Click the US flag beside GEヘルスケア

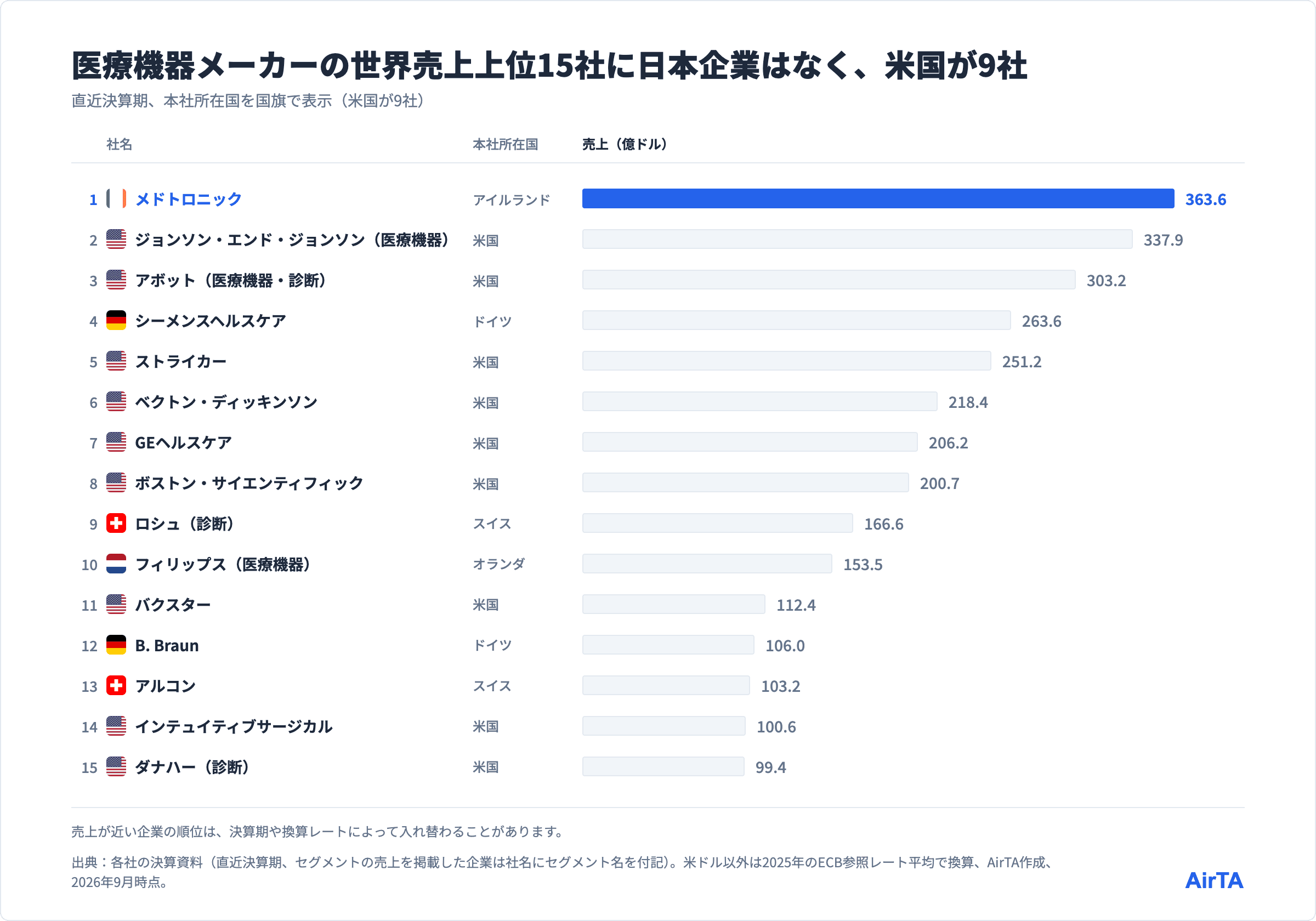pyautogui.click(x=116, y=442)
